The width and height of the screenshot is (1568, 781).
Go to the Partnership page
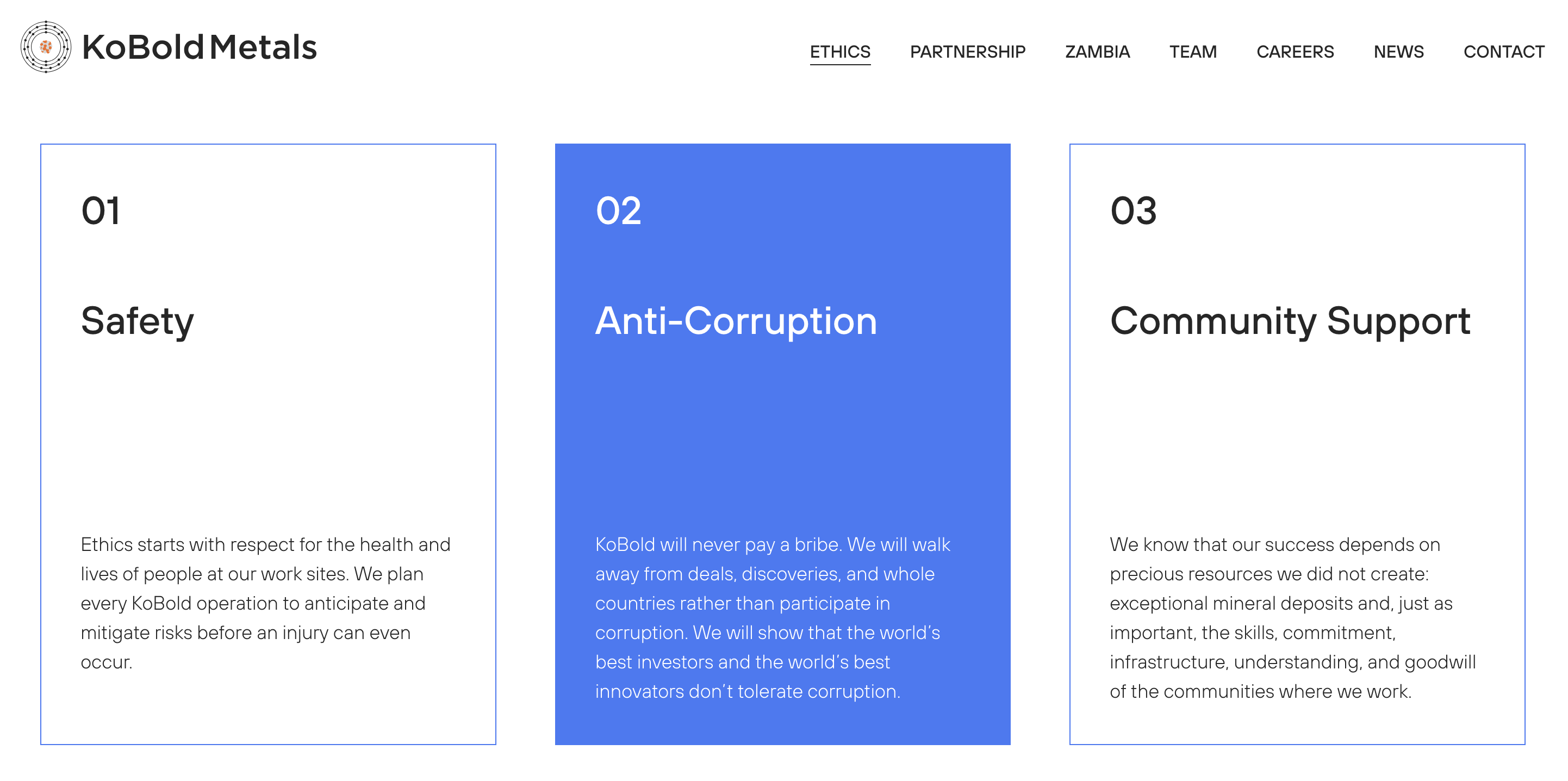(967, 52)
